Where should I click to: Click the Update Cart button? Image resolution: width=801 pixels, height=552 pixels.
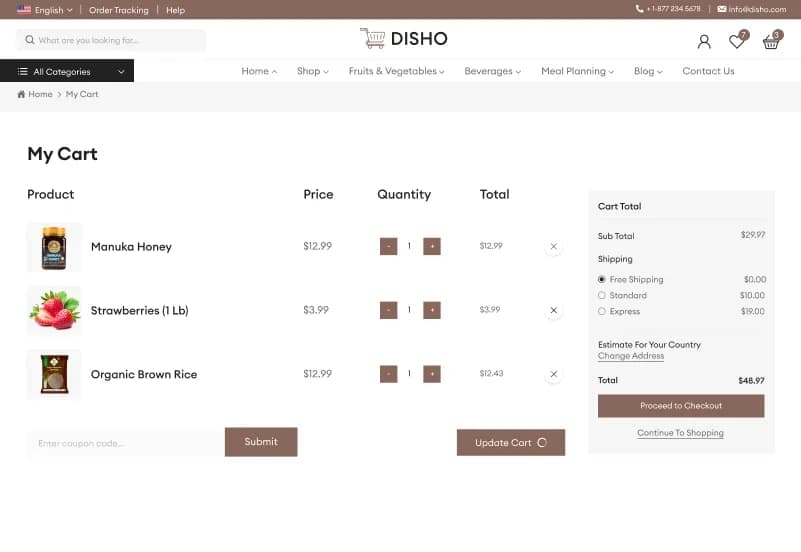click(x=511, y=442)
